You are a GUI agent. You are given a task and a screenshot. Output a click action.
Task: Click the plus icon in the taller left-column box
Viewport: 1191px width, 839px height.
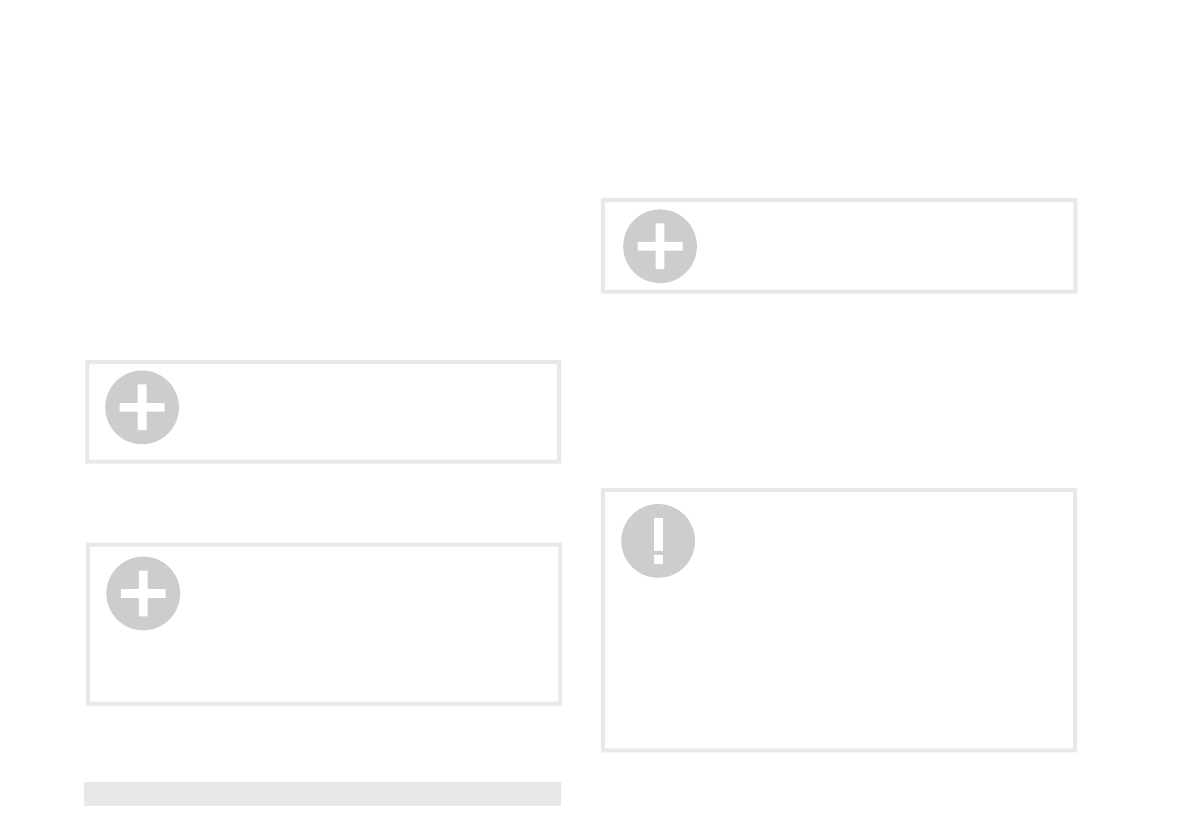pyautogui.click(x=143, y=593)
